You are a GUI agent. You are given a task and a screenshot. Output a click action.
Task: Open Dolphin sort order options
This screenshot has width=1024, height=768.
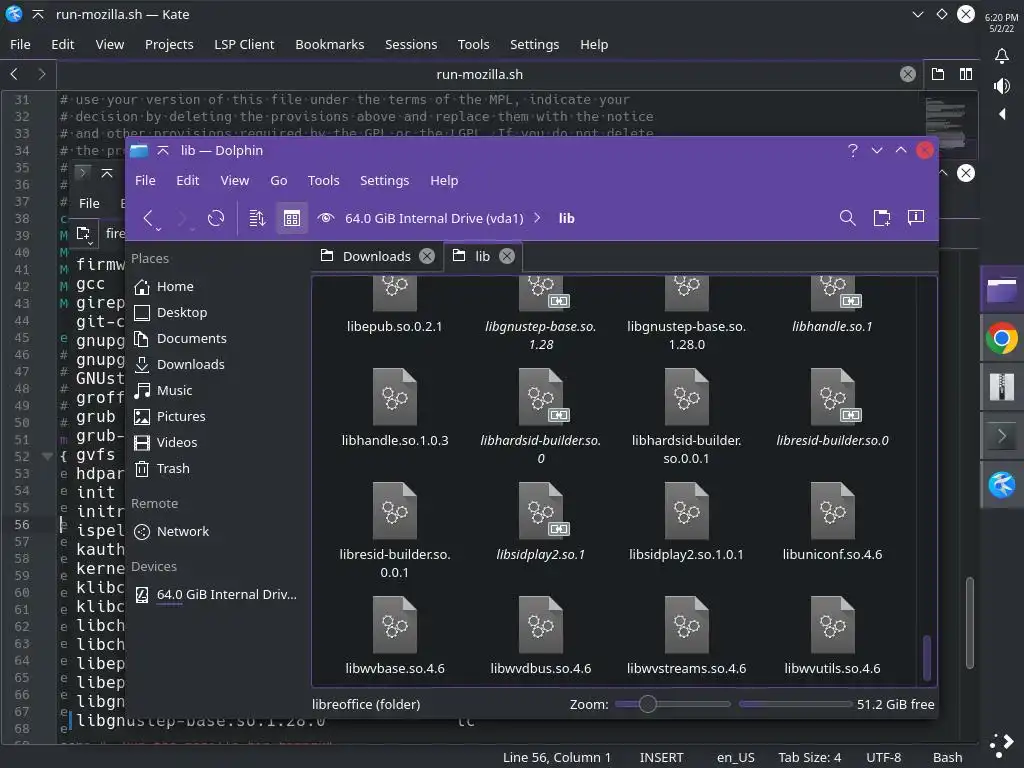[257, 218]
